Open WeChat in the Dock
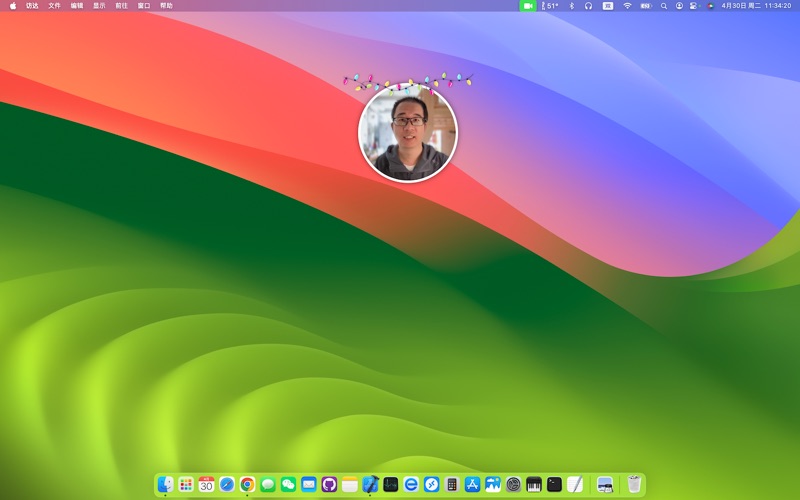 pos(288,484)
